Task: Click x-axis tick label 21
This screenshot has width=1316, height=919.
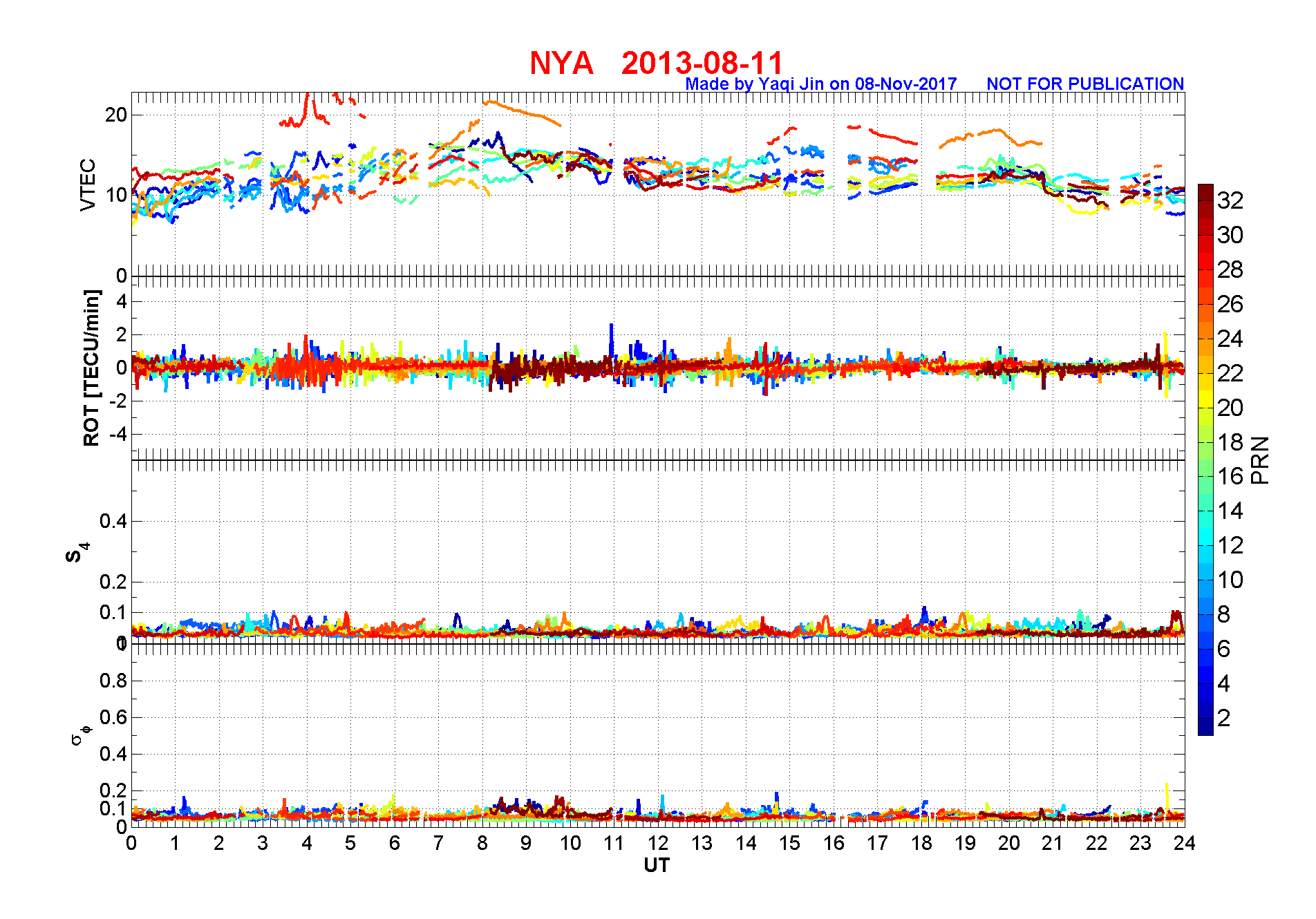Action: tap(1053, 843)
